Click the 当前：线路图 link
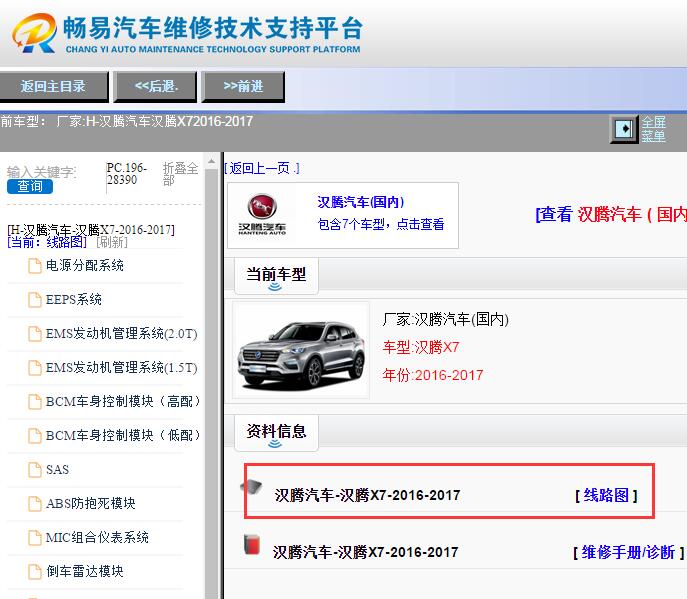Screen dimensions: 687x599 [x=47, y=242]
